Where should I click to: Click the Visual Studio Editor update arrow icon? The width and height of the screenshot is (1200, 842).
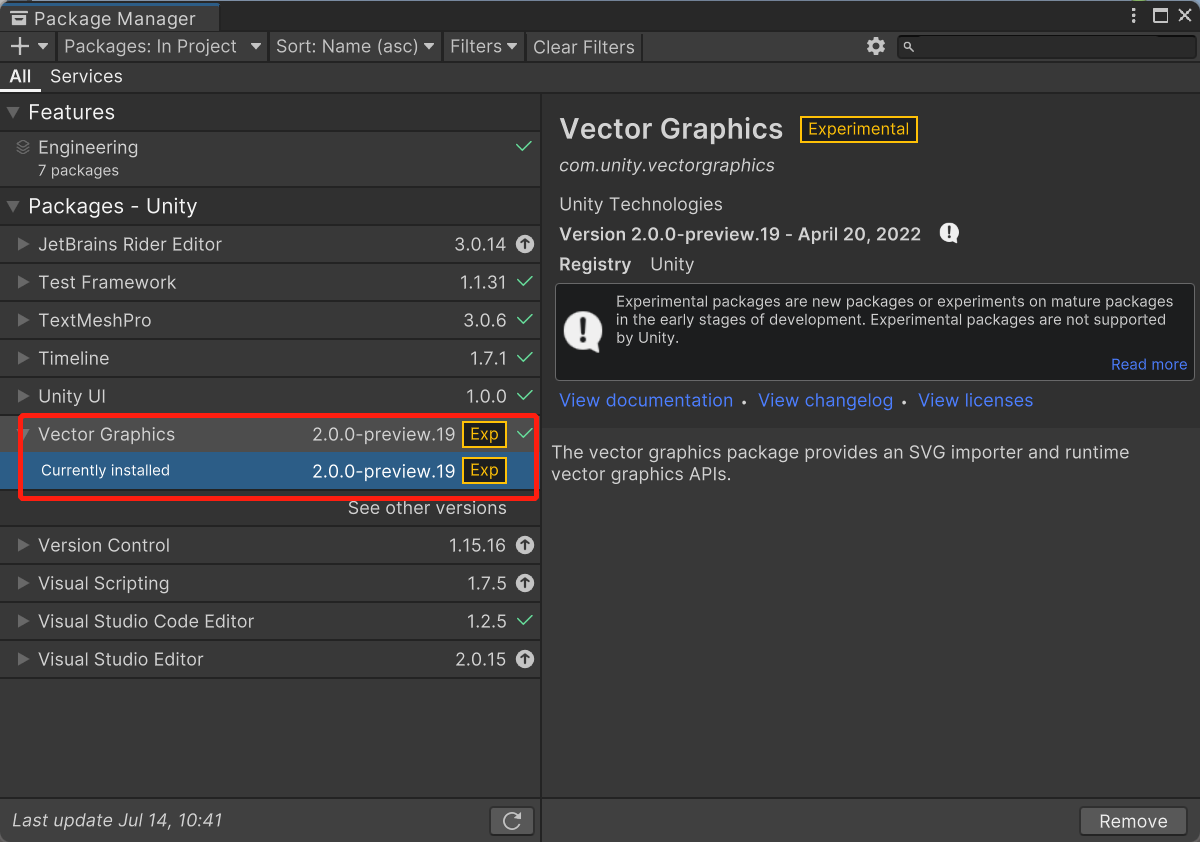click(525, 659)
